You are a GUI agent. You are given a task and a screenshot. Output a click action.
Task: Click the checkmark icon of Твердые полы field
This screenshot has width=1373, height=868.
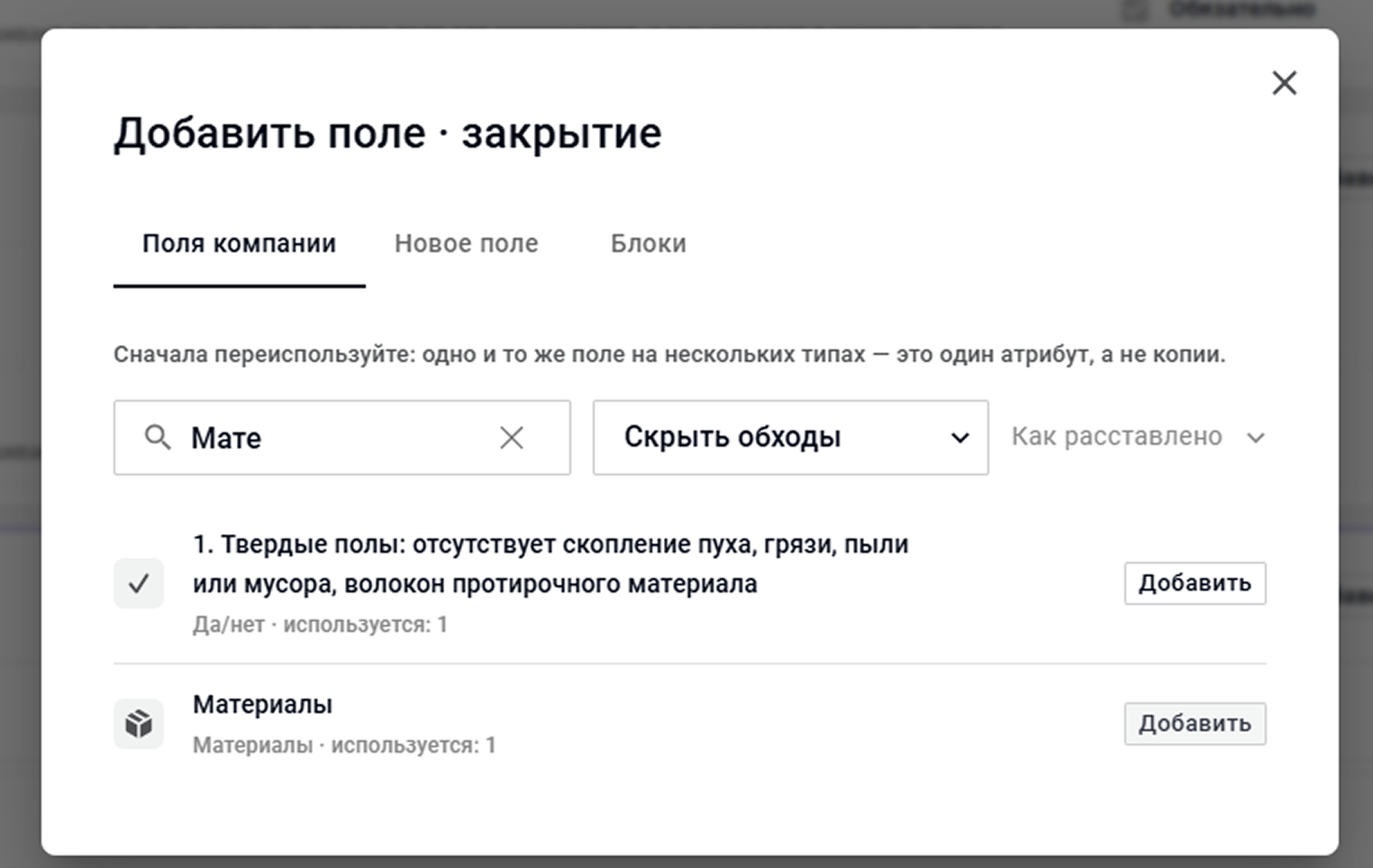(139, 583)
